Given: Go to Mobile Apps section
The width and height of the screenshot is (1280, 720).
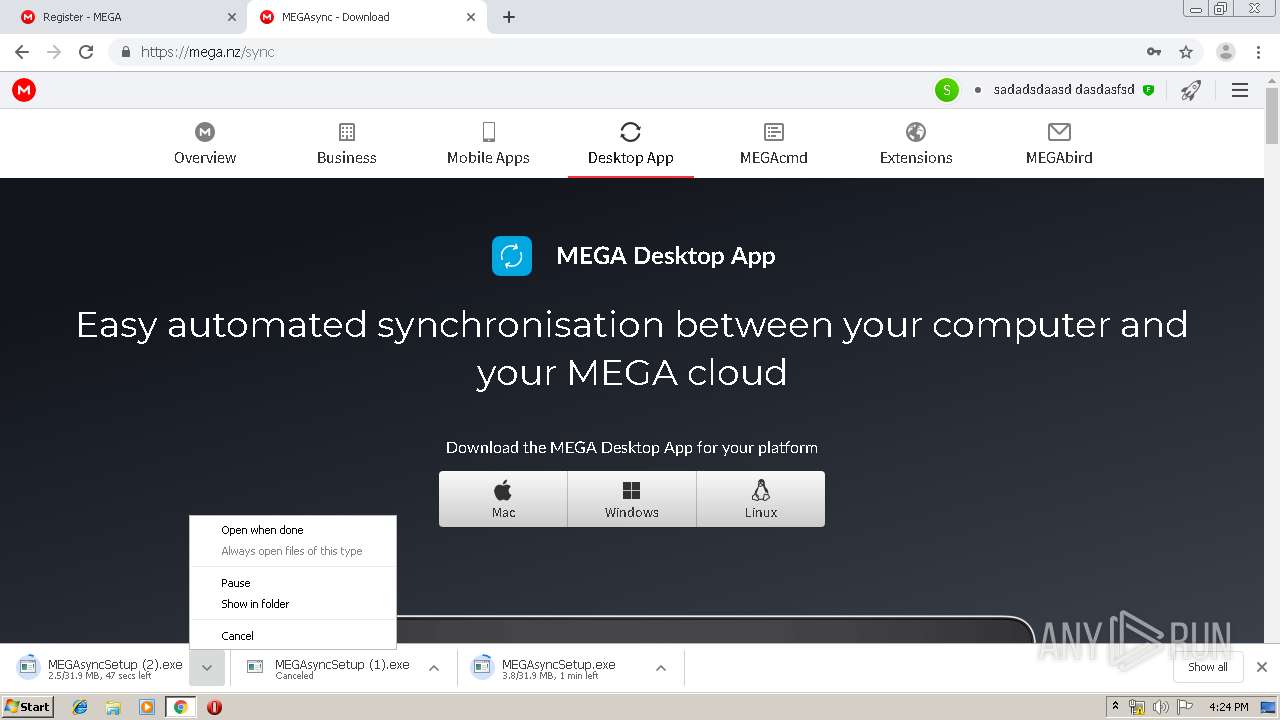Looking at the screenshot, I should point(488,144).
